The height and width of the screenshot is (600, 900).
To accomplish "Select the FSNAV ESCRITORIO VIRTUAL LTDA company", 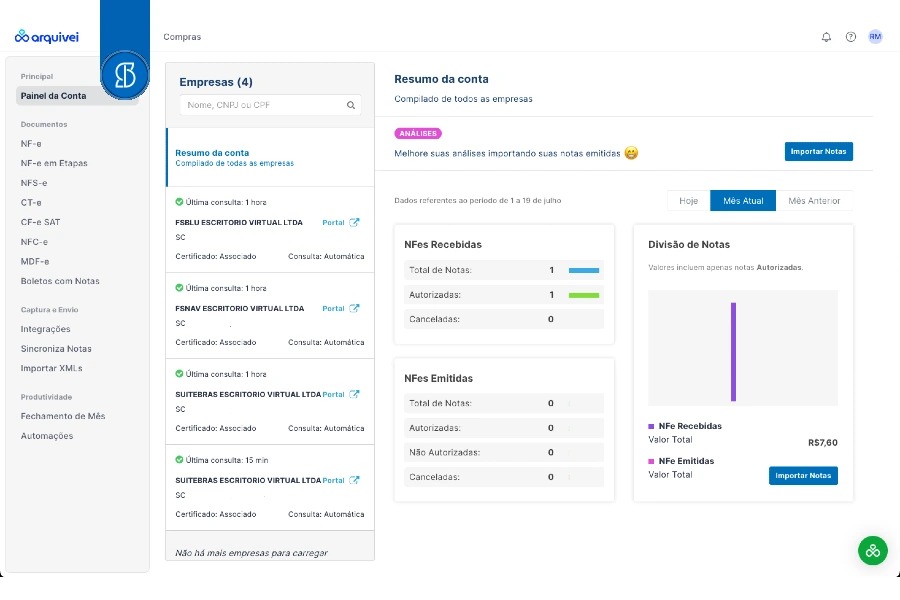I will click(x=240, y=308).
